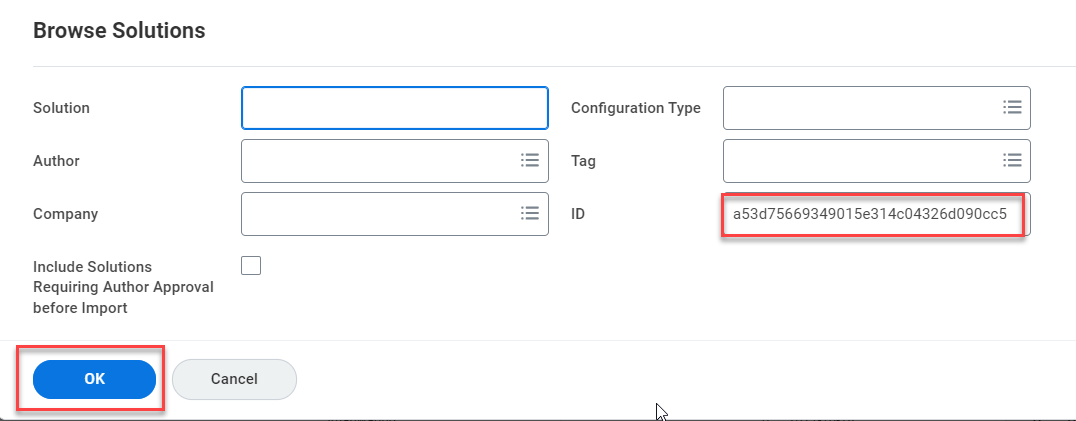Click the ID field containing a53d7566 value
The width and height of the screenshot is (1076, 421).
pyautogui.click(x=870, y=214)
